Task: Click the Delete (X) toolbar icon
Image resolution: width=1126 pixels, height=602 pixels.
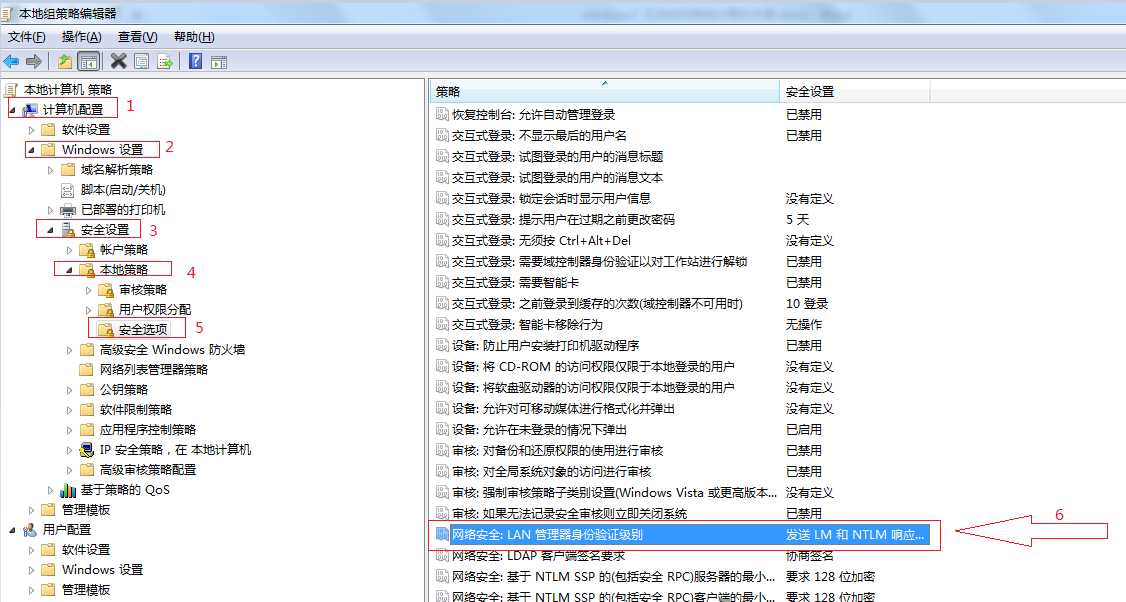Action: (x=118, y=62)
